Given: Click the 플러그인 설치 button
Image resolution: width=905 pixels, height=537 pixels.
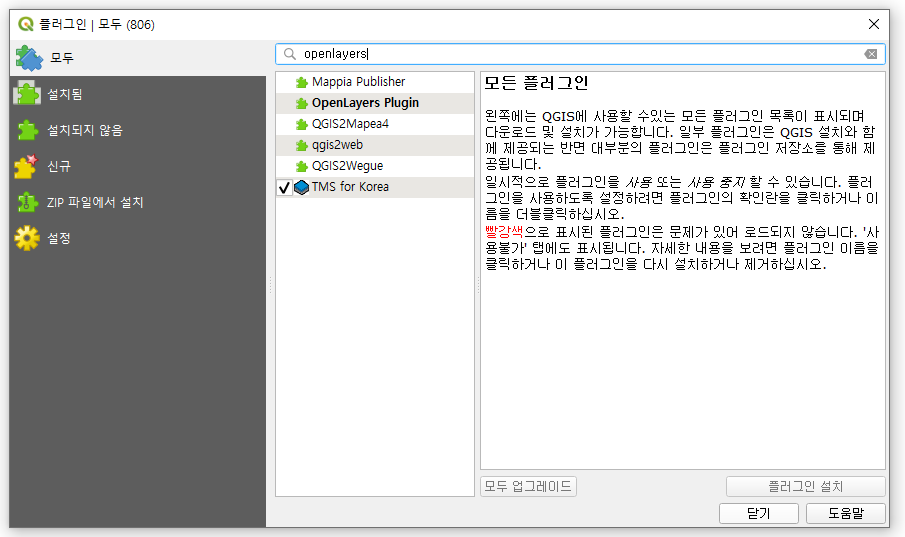Looking at the screenshot, I should tap(806, 486).
